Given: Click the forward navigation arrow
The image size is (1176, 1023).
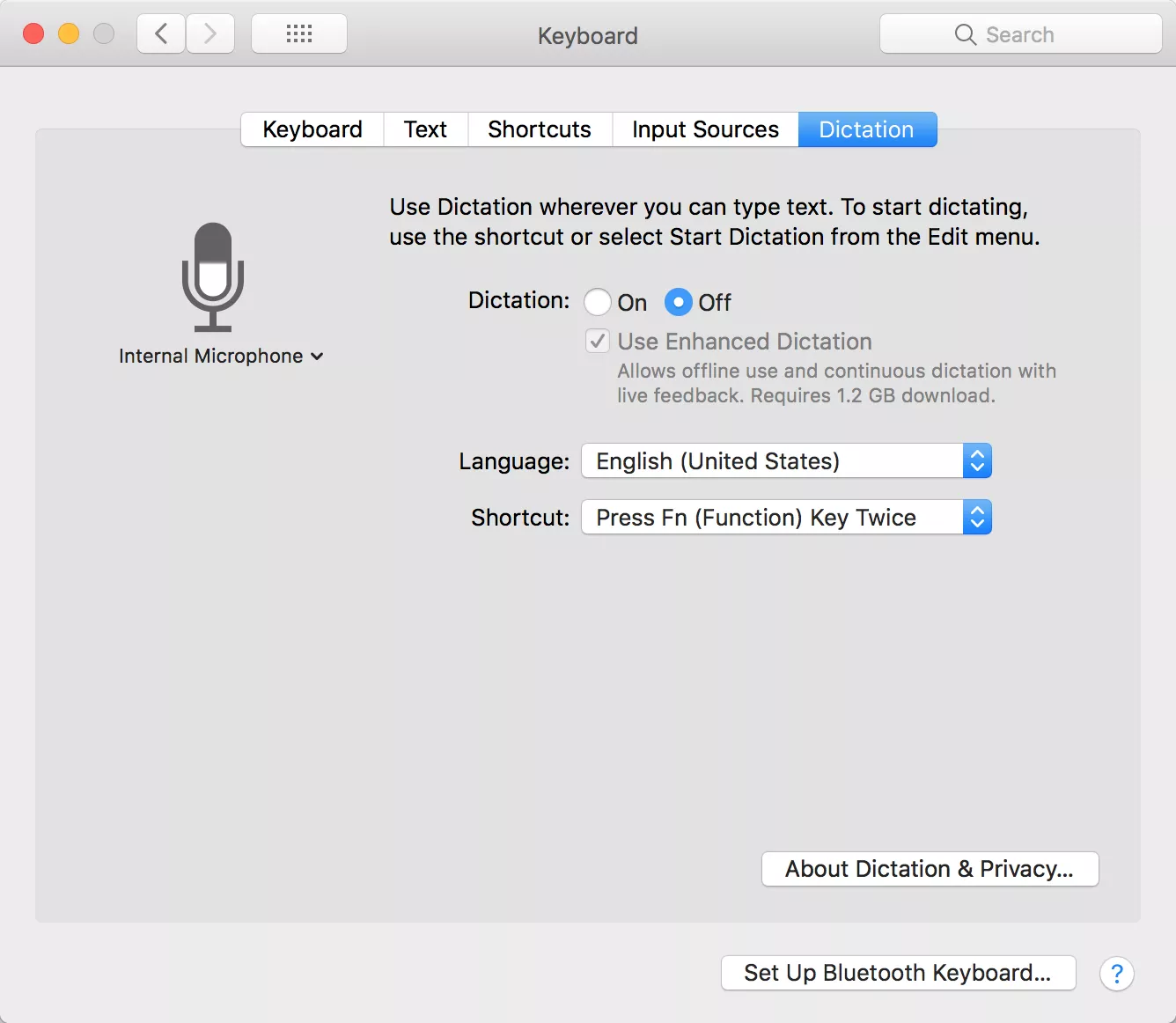Looking at the screenshot, I should pyautogui.click(x=209, y=34).
